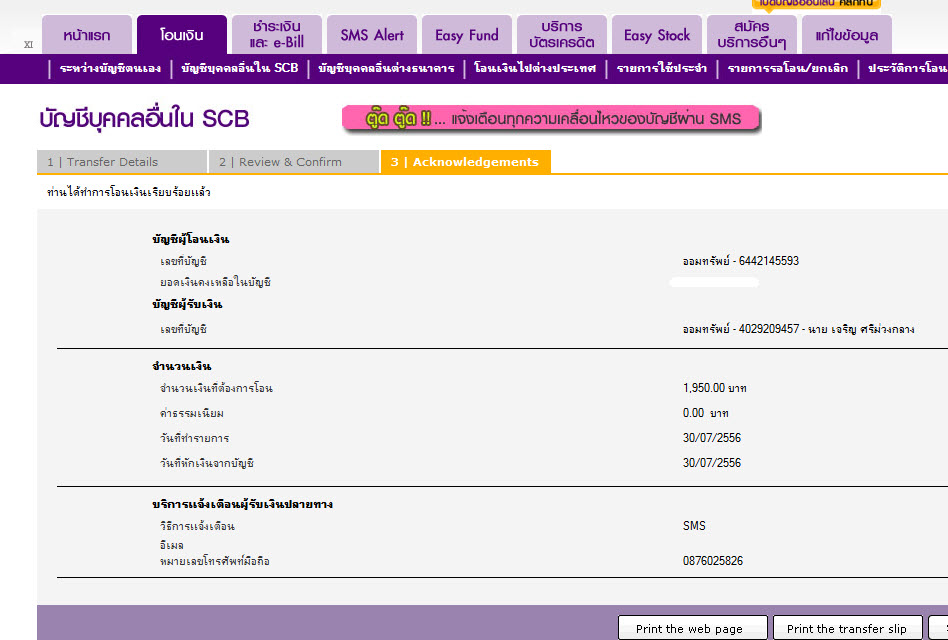The width and height of the screenshot is (948, 640).
Task: Click the ยอดเงินคงเหลือในบัญชี label
Action: (x=215, y=282)
